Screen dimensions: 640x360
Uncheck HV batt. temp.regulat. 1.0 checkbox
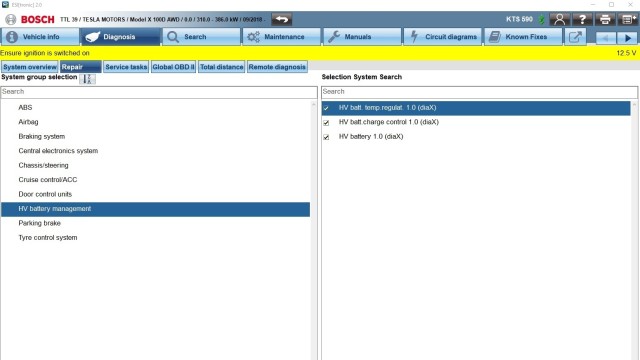tap(326, 108)
